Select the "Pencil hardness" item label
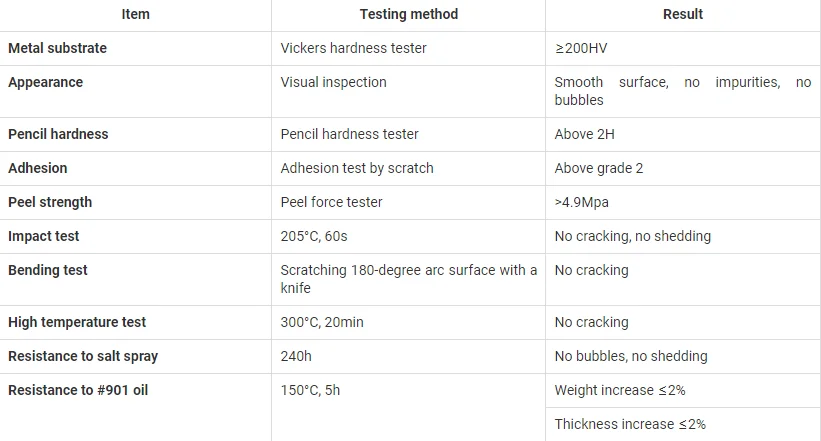The image size is (821, 441). (58, 134)
